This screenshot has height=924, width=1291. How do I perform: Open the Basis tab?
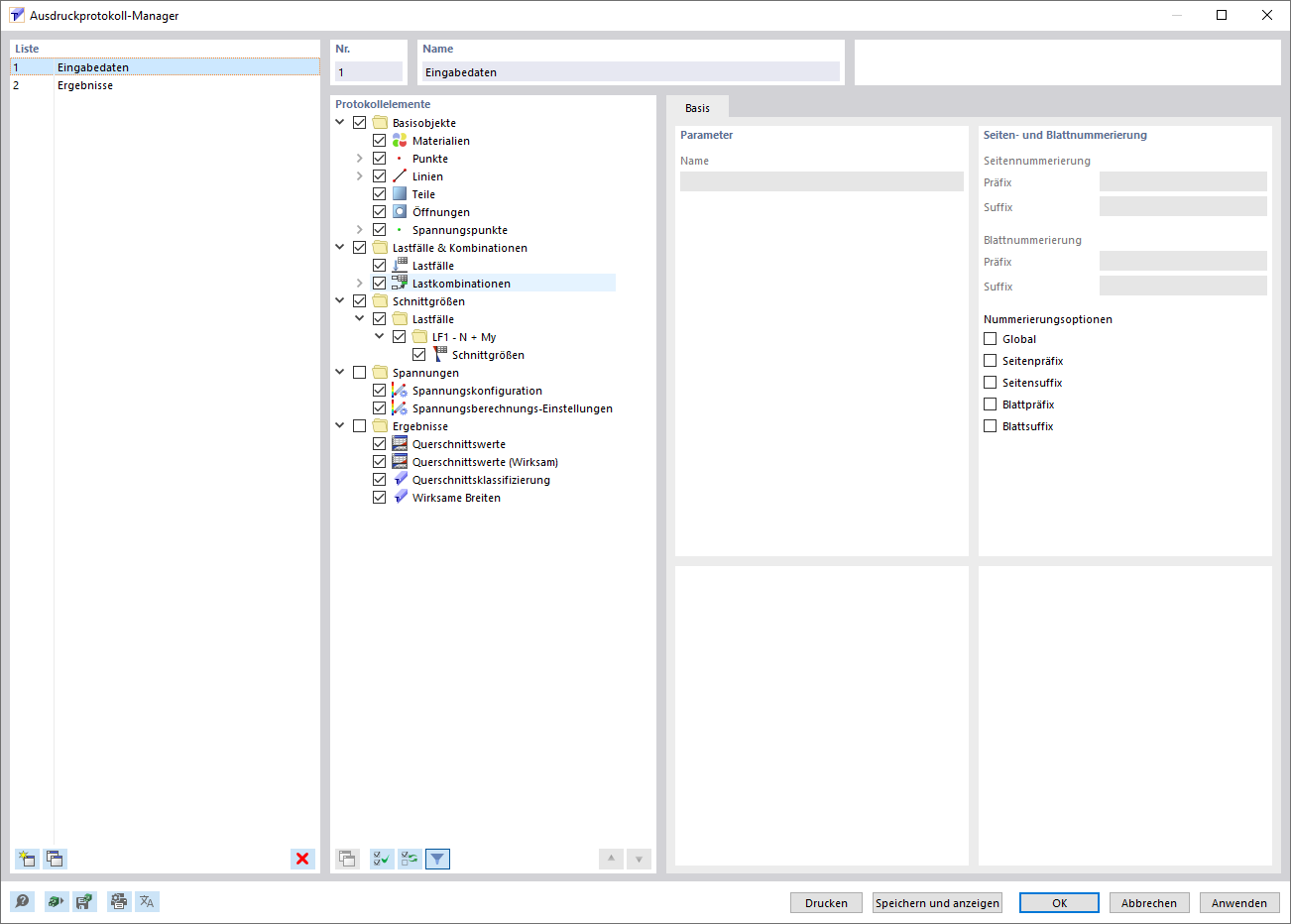tap(697, 108)
